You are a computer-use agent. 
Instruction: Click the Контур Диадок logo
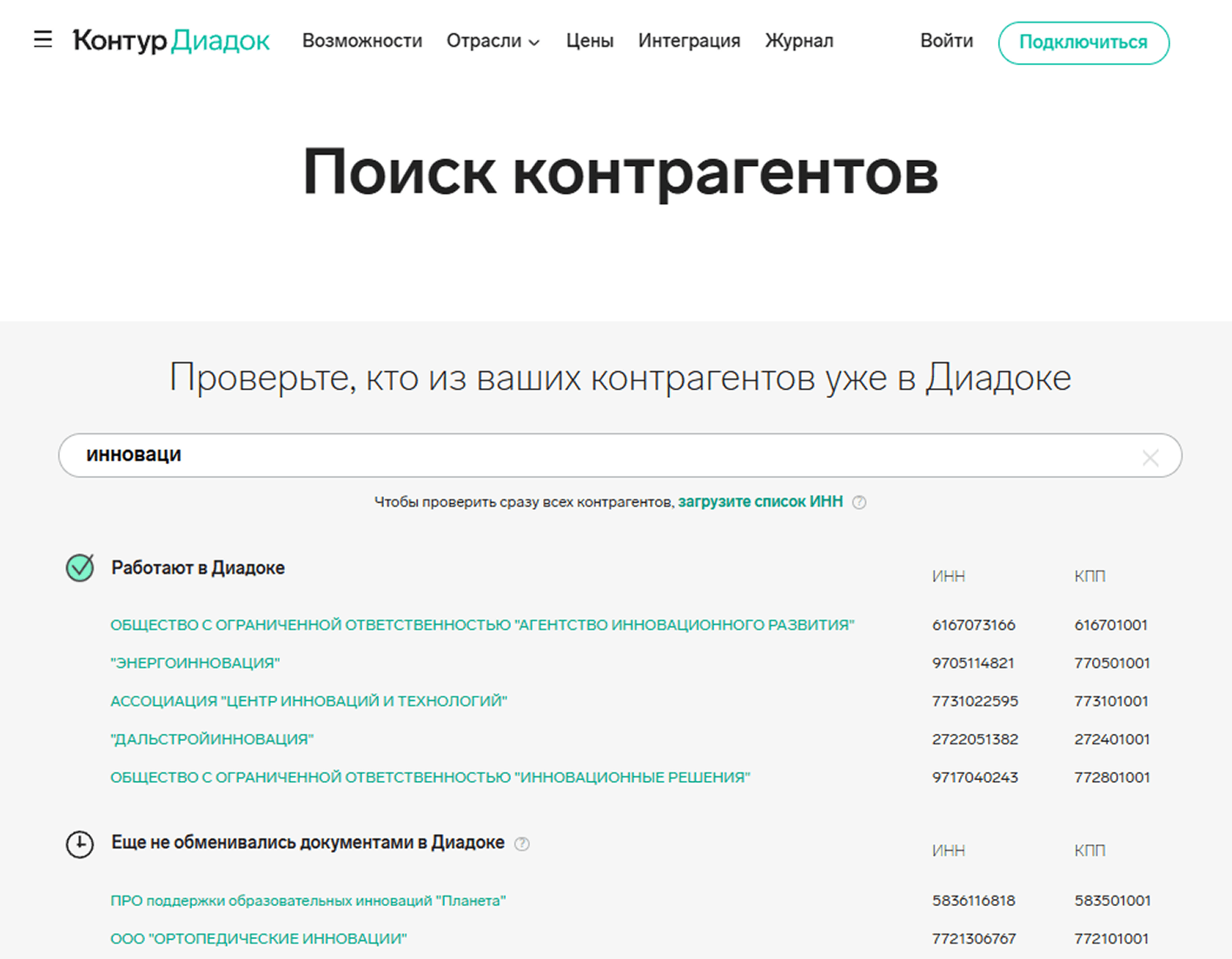(171, 41)
